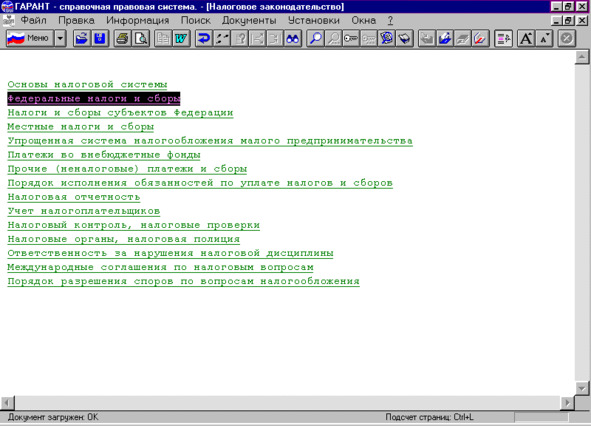Click the open folder toolbar icon
591x426 pixels.
(82, 38)
